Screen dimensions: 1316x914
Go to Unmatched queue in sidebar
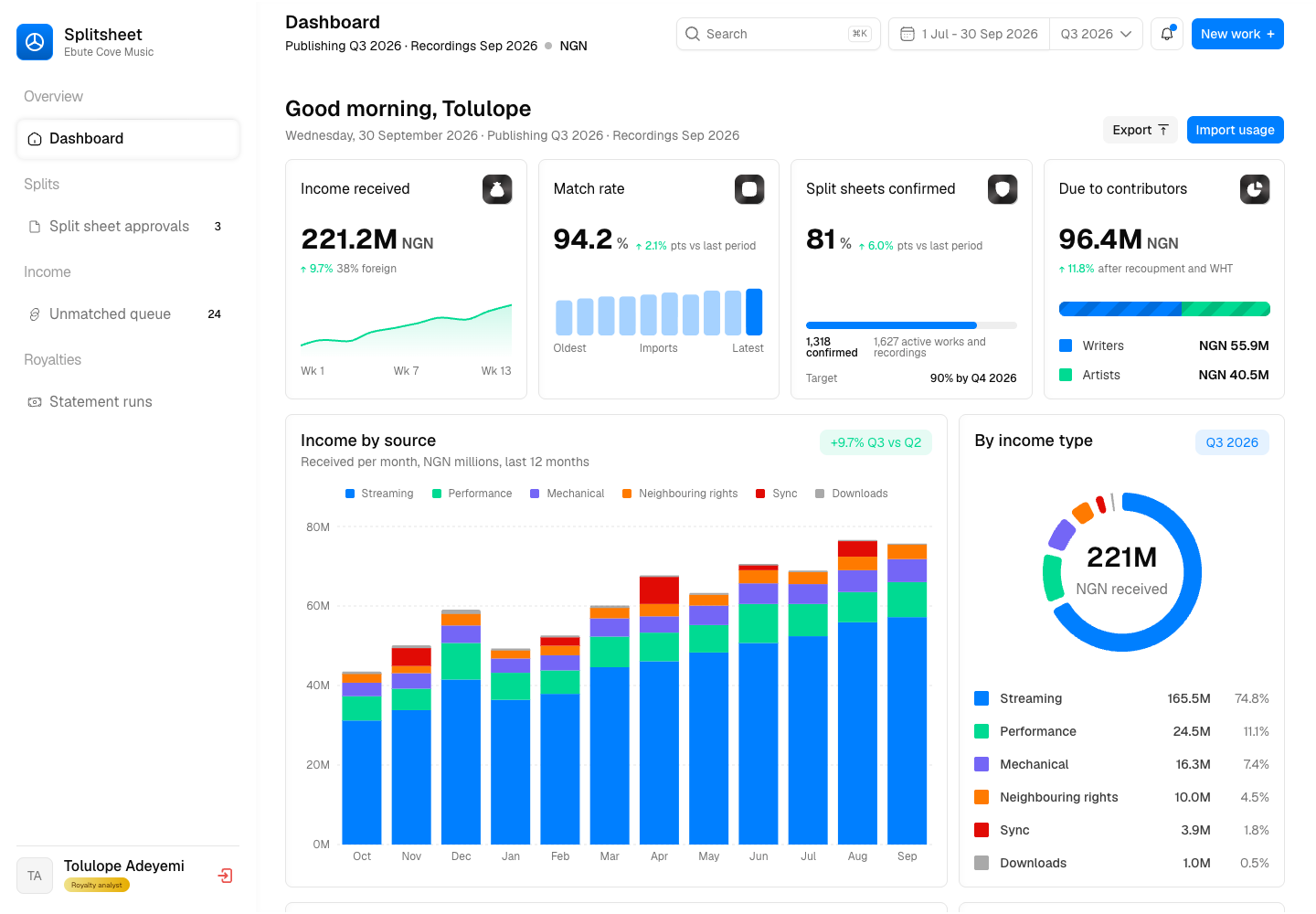(x=128, y=314)
